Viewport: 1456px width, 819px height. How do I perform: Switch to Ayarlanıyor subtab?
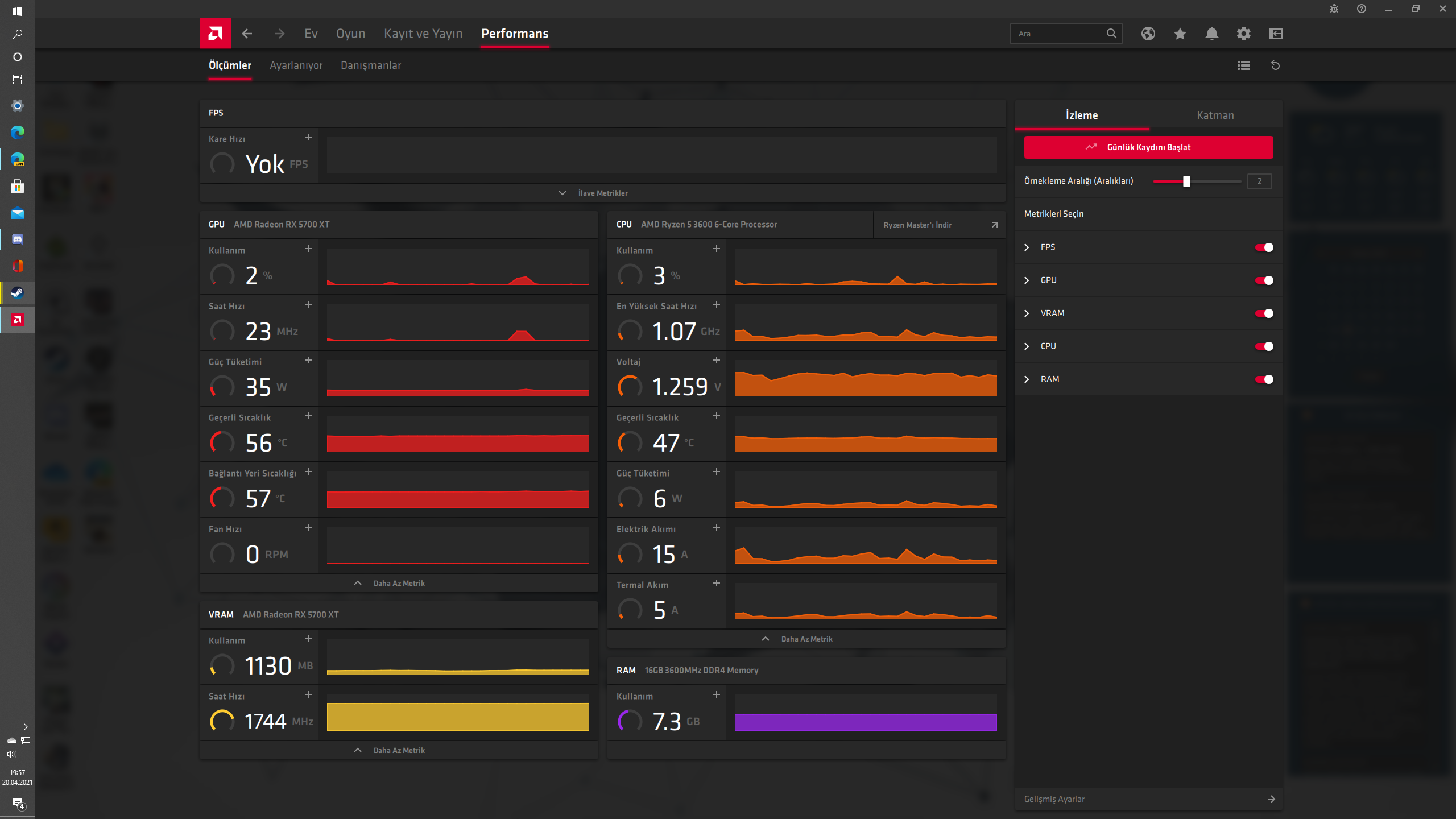pyautogui.click(x=296, y=65)
